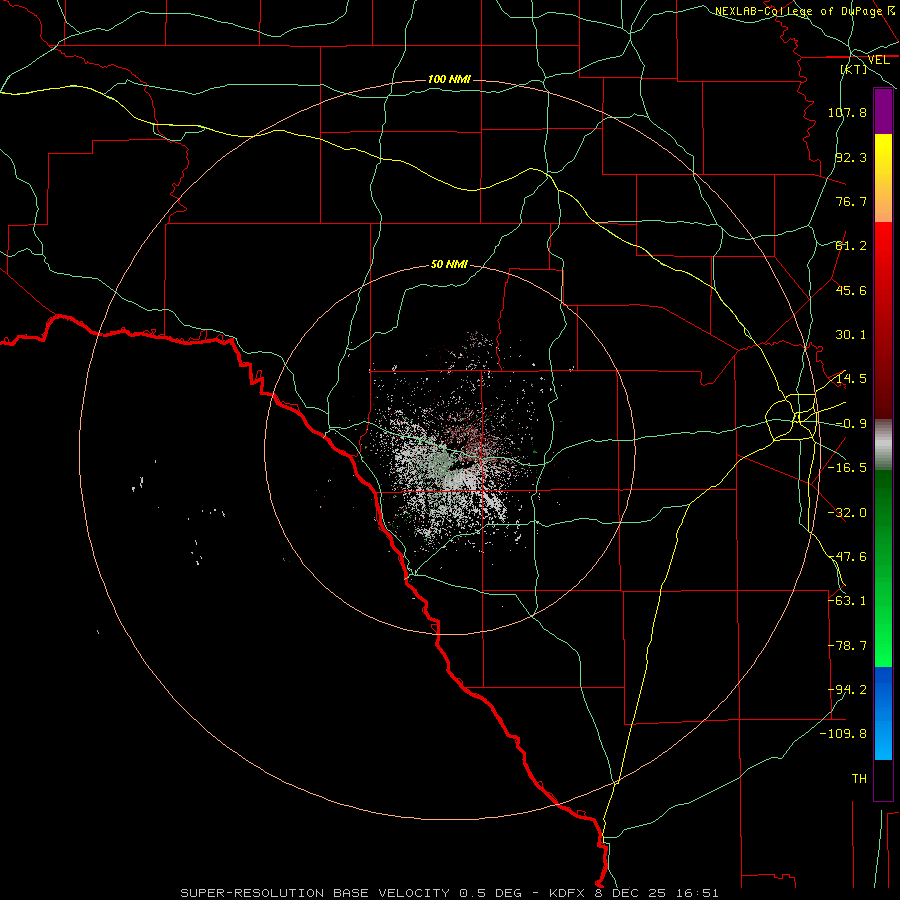Click the -32.0 velocity scale value
This screenshot has height=900, width=900.
tap(847, 513)
